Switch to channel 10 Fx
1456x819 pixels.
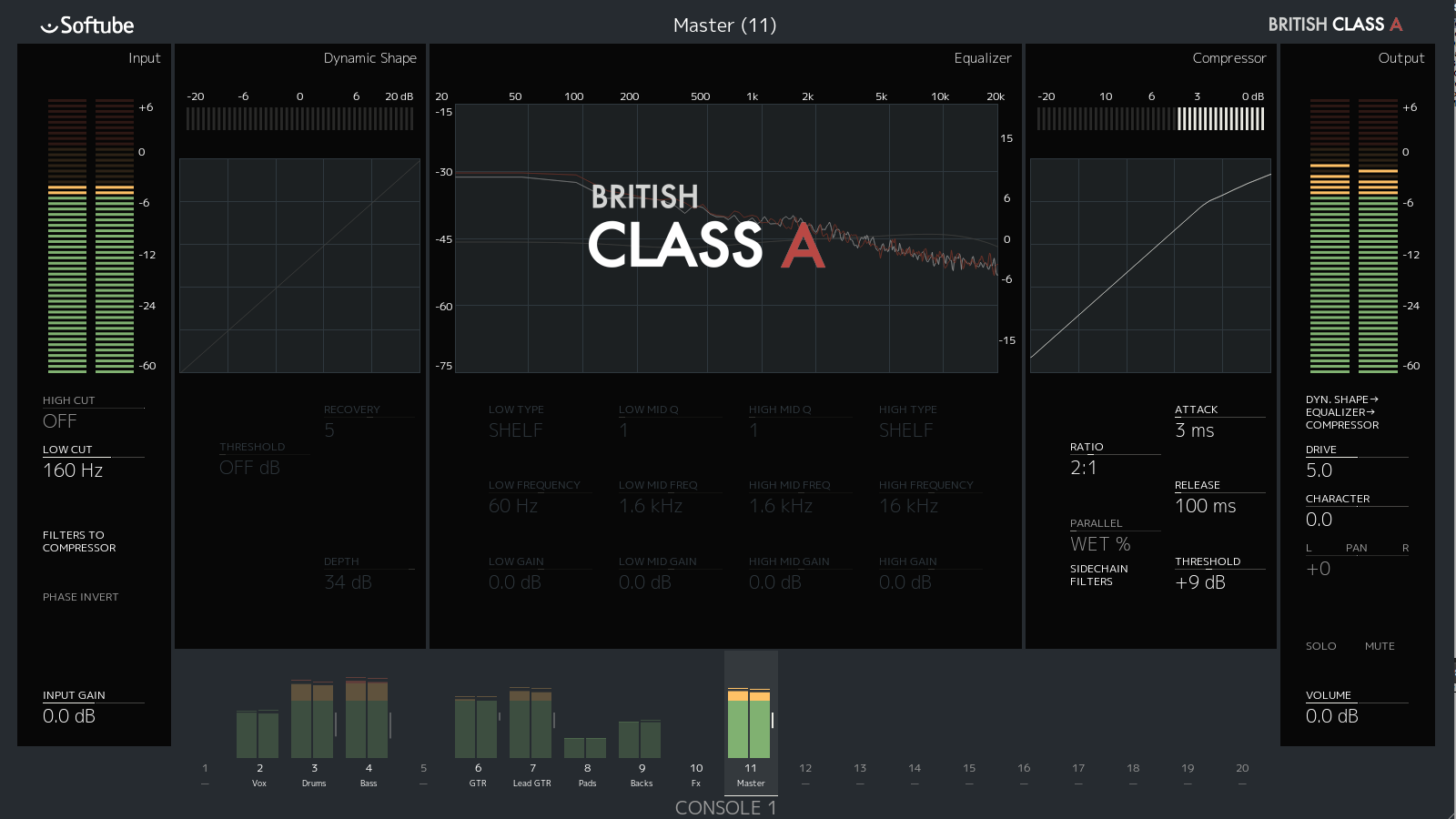(x=696, y=773)
